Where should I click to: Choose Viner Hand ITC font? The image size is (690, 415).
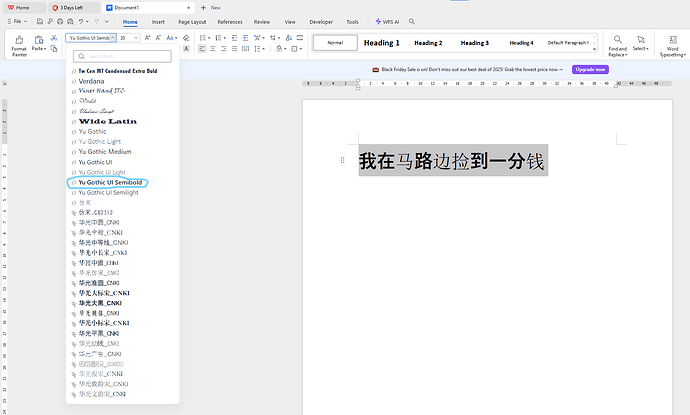101,91
